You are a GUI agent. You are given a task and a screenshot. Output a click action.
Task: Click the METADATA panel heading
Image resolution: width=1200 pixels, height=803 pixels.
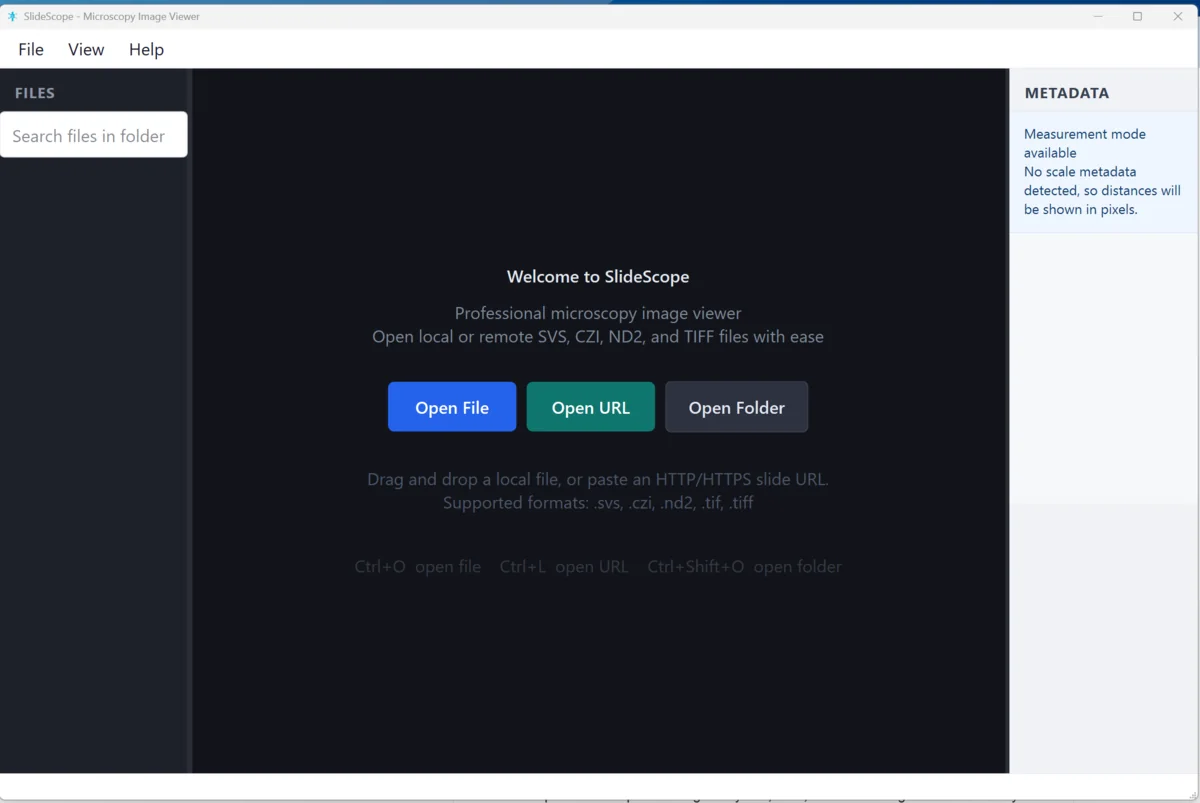tap(1067, 93)
